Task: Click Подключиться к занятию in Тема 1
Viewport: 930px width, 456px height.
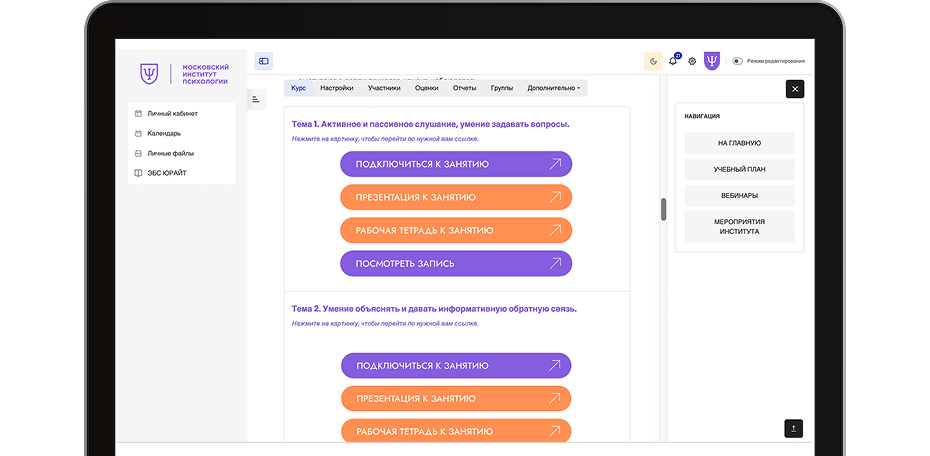Action: pos(456,164)
